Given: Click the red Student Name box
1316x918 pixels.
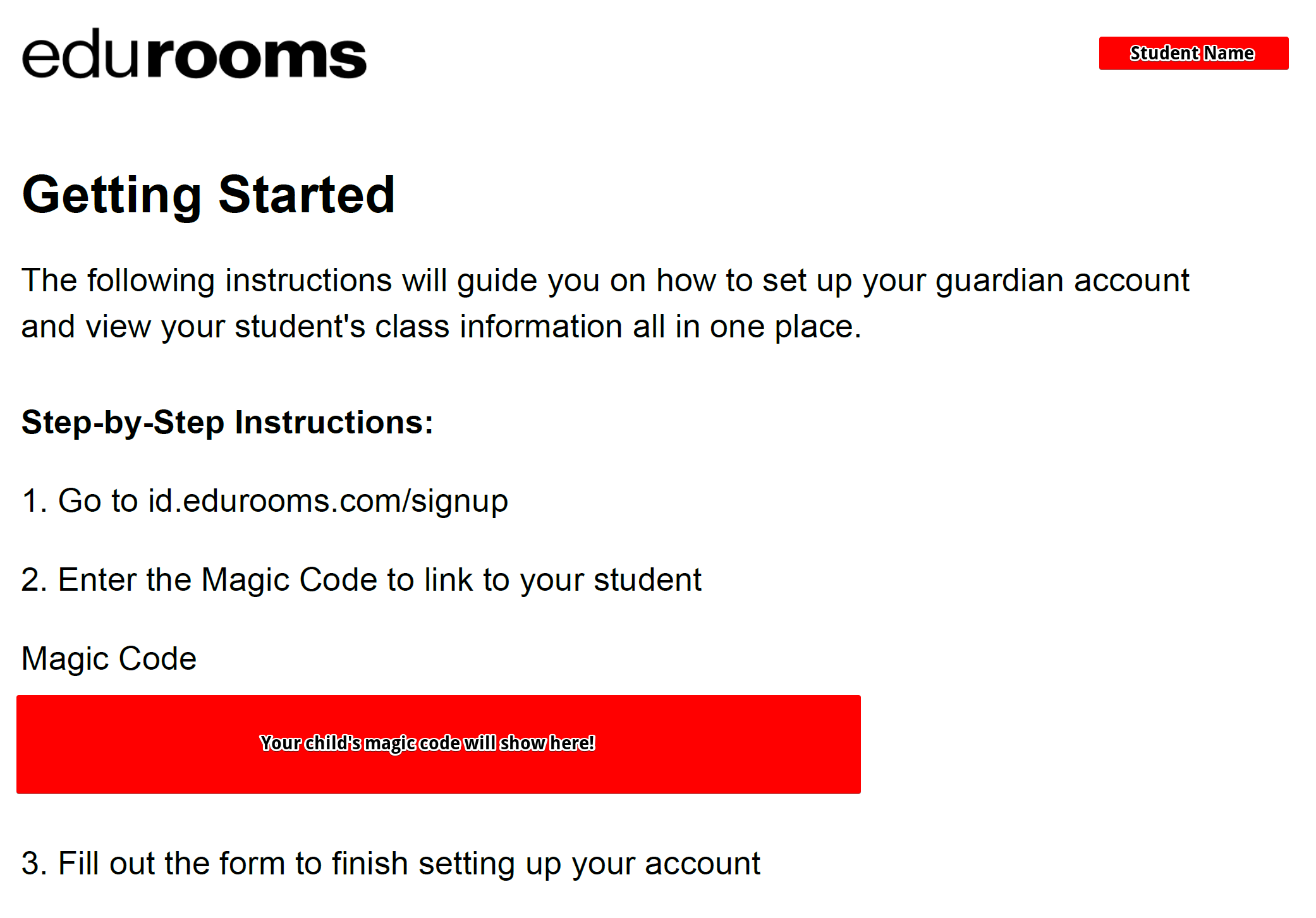Looking at the screenshot, I should coord(1193,53).
